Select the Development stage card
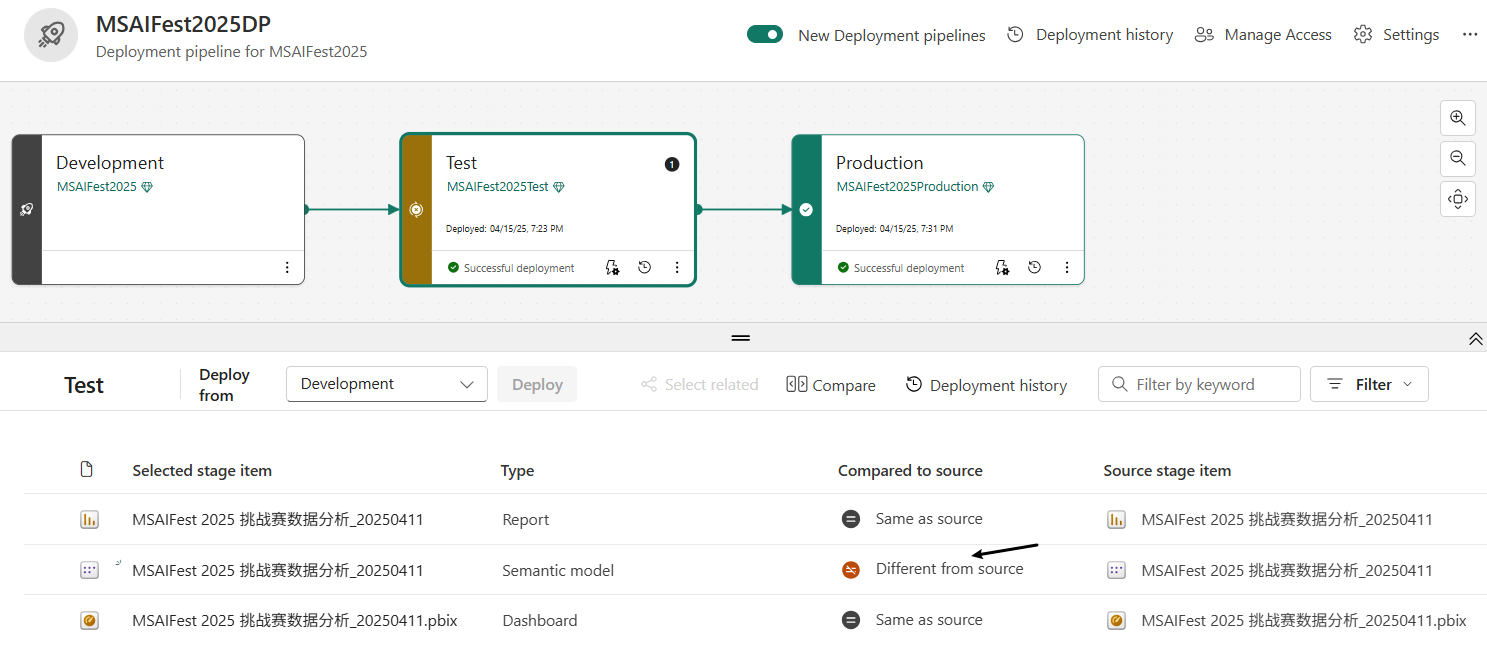This screenshot has width=1487, height=650. (x=158, y=210)
